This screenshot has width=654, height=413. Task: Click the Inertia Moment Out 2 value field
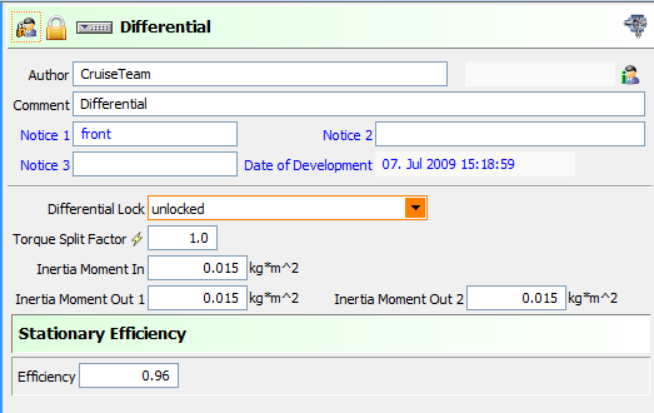pos(516,298)
